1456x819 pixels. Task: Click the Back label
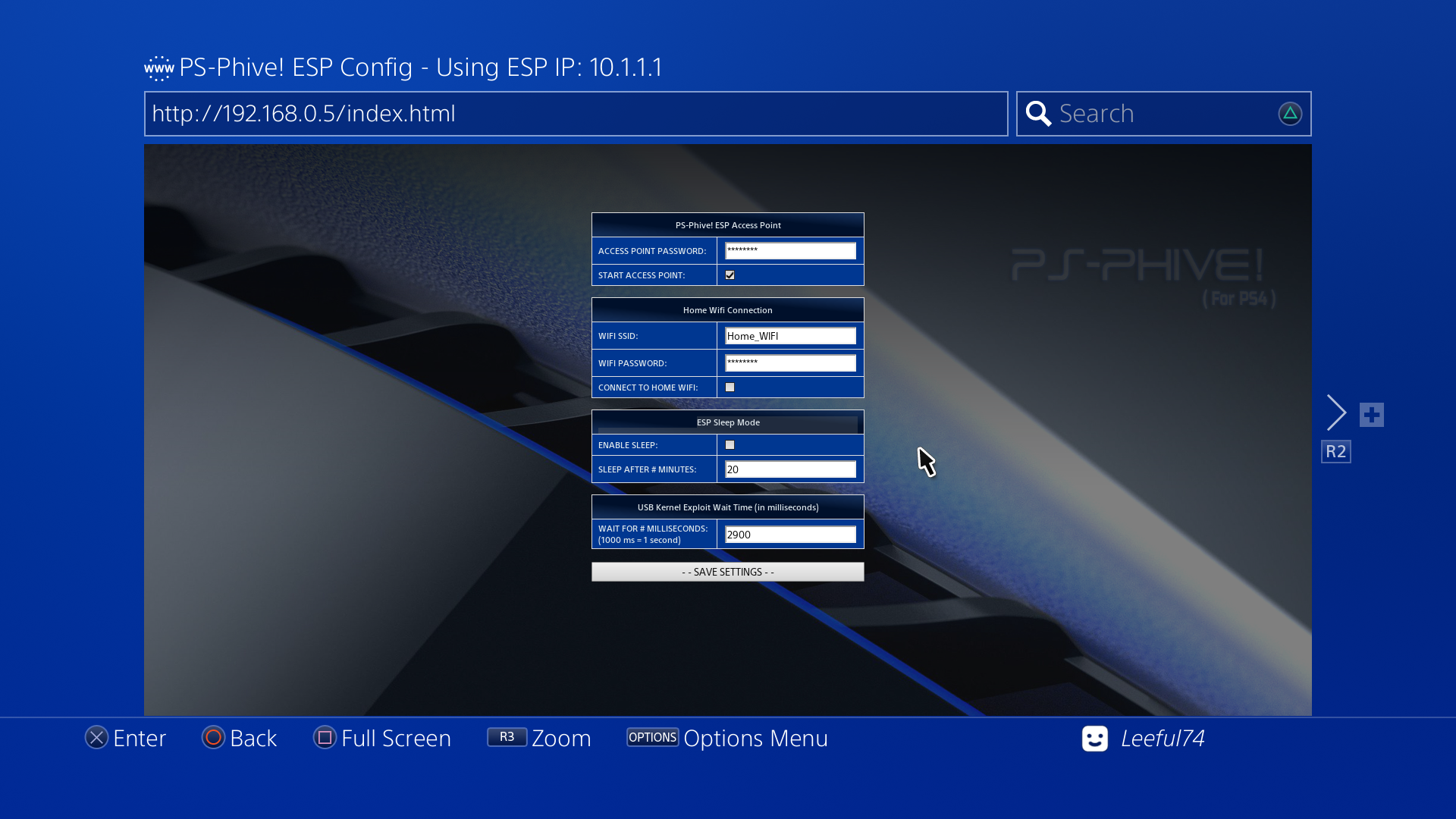(x=253, y=738)
